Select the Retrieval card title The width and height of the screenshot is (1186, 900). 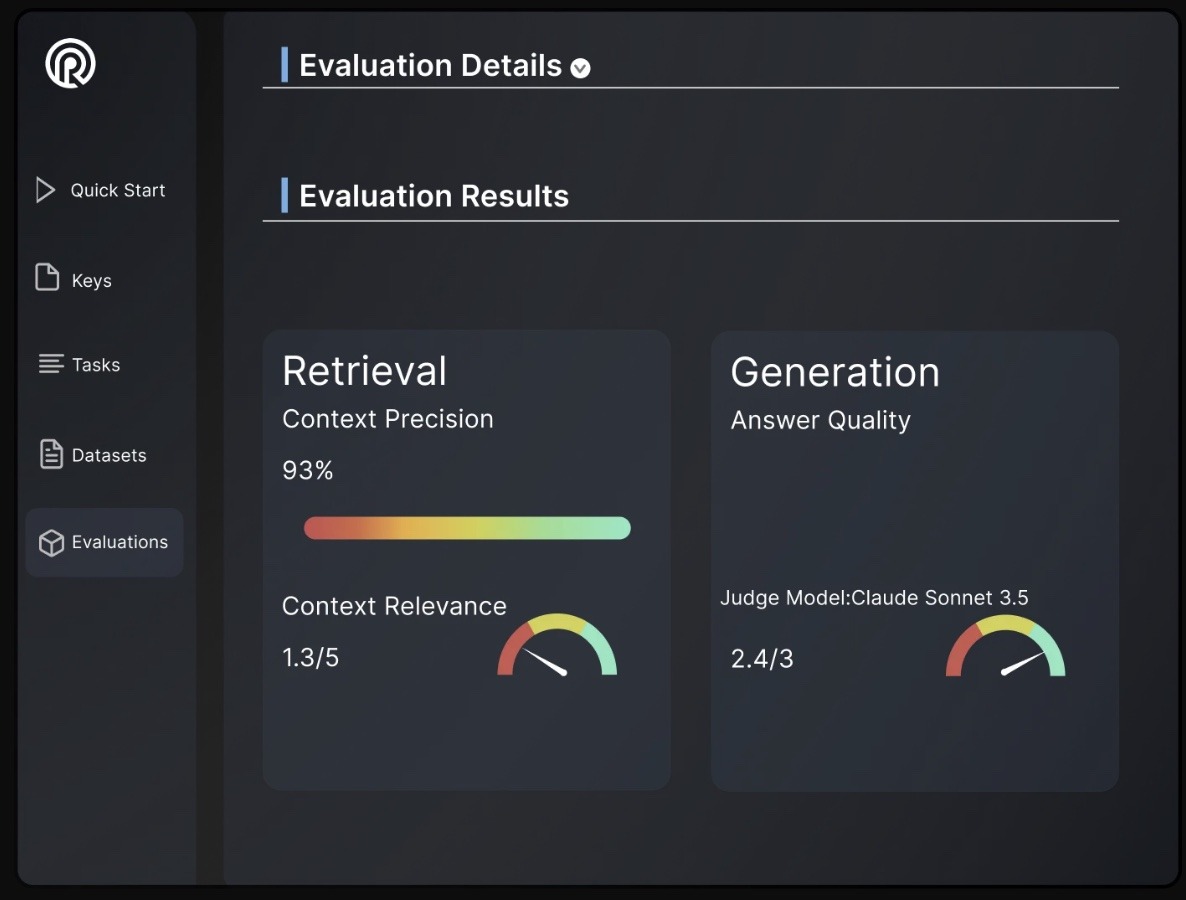[364, 371]
